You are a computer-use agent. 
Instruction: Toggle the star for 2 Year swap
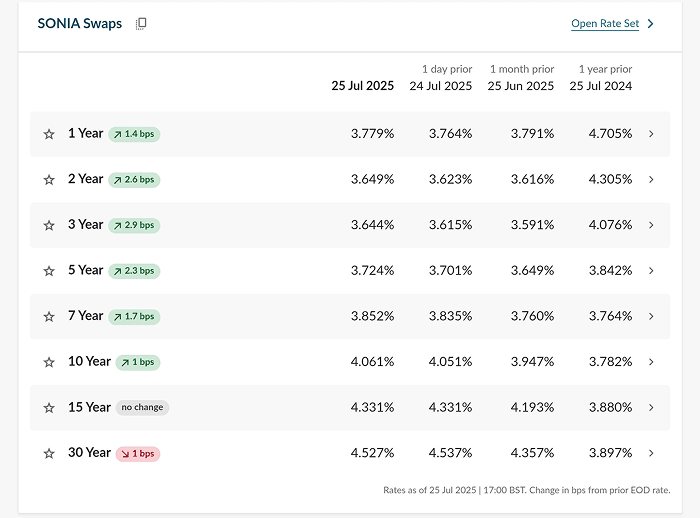coord(49,180)
